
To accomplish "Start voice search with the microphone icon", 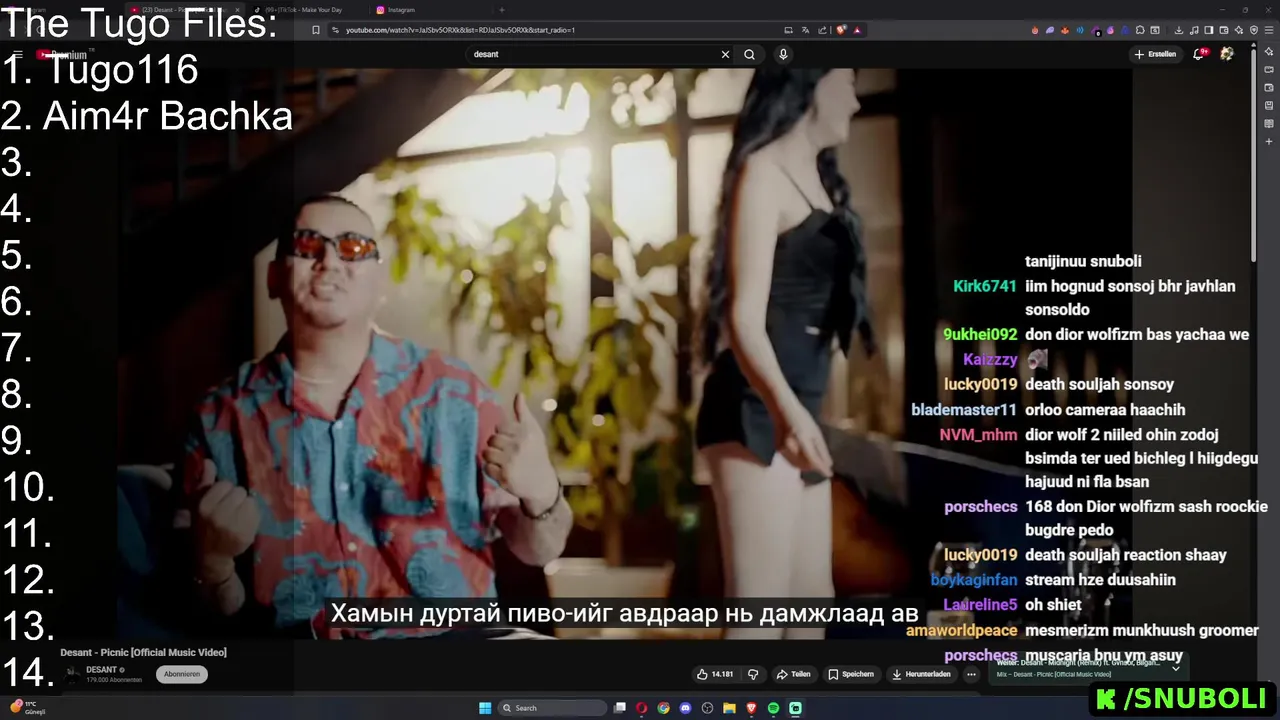I will point(783,54).
